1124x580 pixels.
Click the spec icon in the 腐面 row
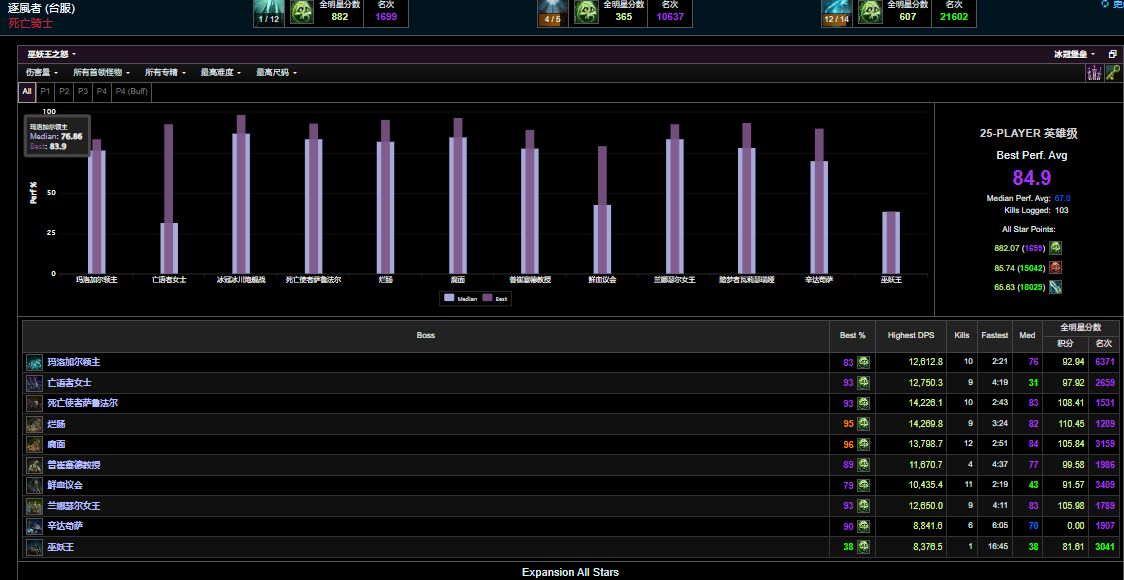pyautogui.click(x=863, y=444)
